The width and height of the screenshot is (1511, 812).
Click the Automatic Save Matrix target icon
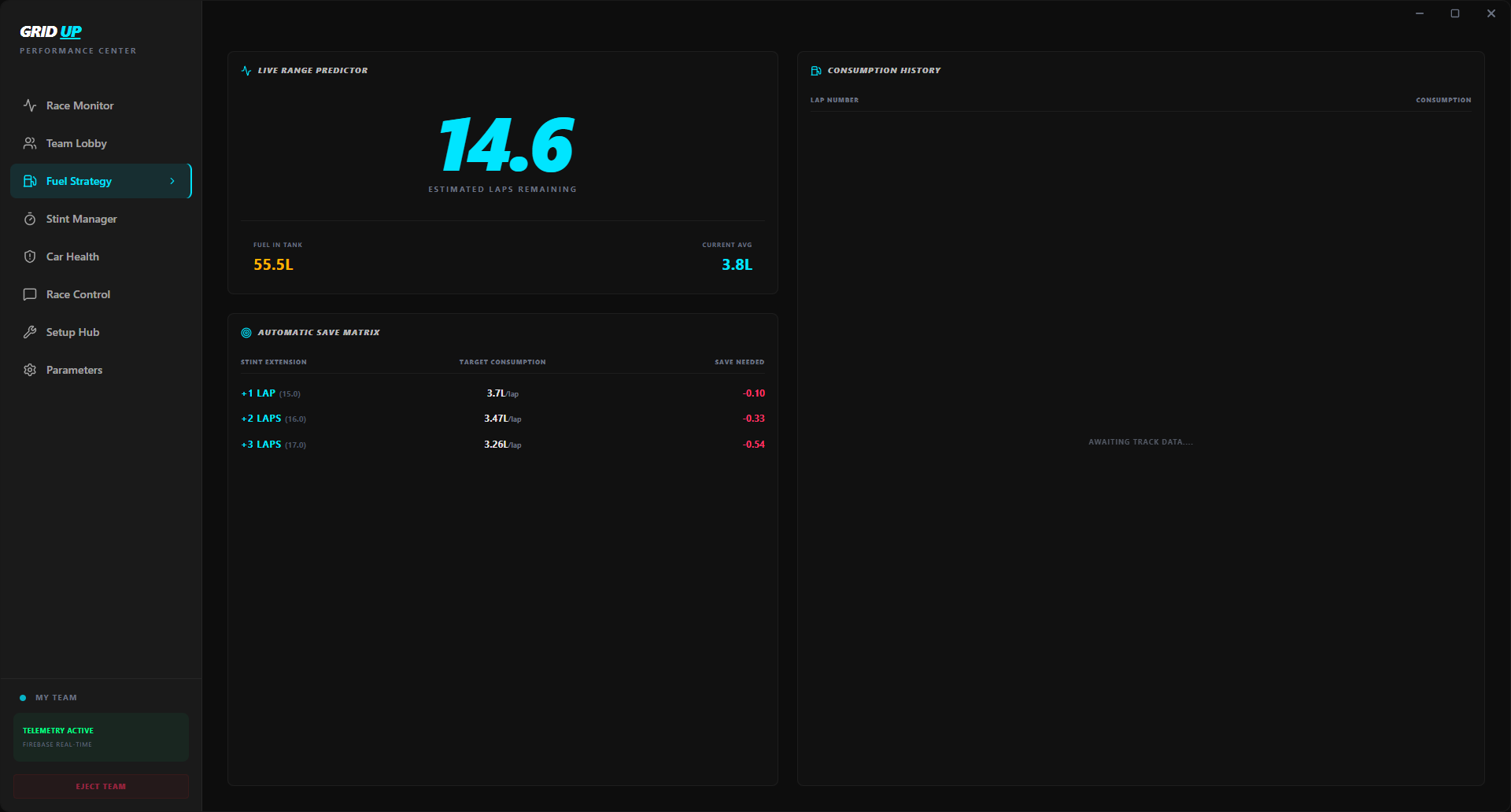pyautogui.click(x=246, y=333)
